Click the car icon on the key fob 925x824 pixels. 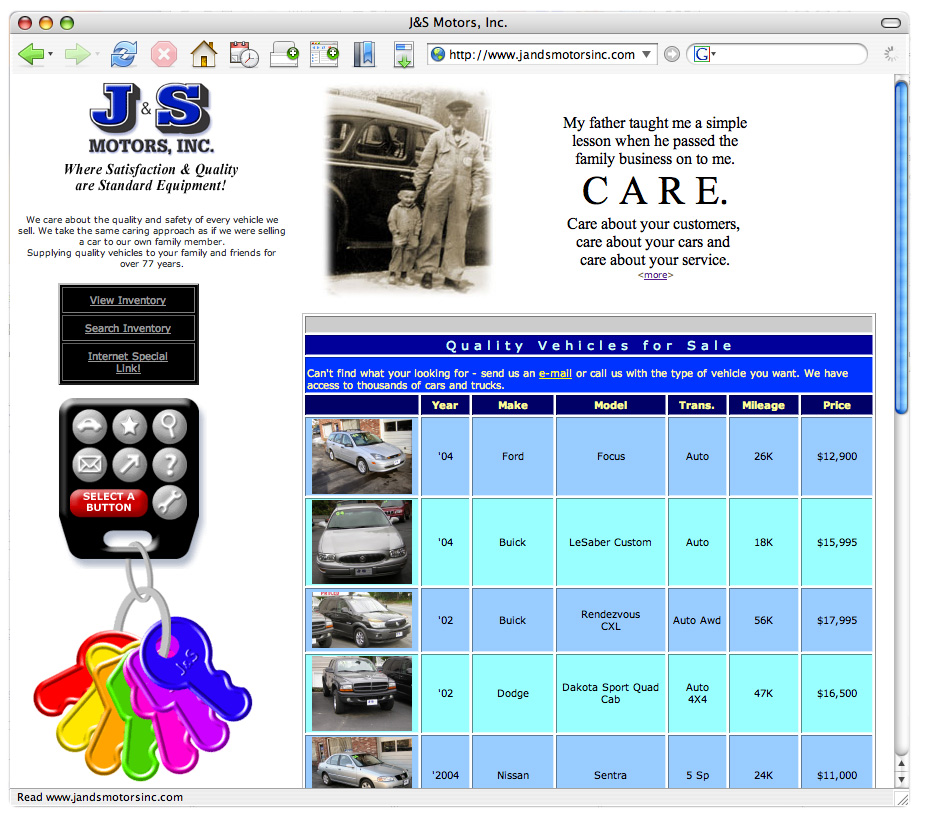[x=90, y=427]
